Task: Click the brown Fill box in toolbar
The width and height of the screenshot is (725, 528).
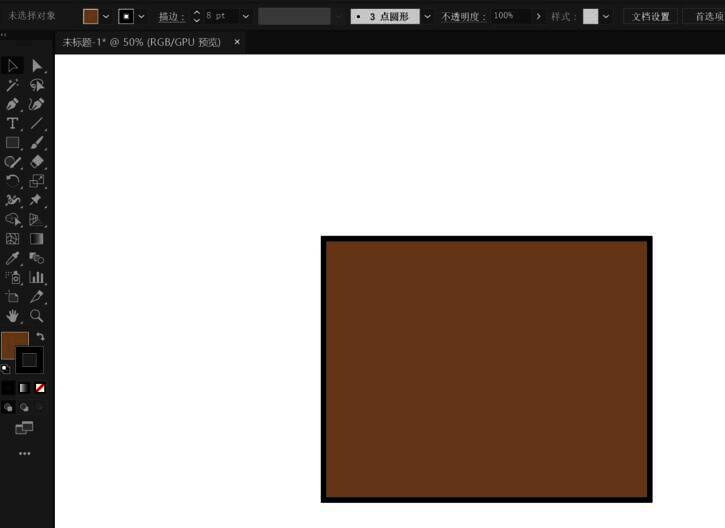Action: (x=12, y=342)
